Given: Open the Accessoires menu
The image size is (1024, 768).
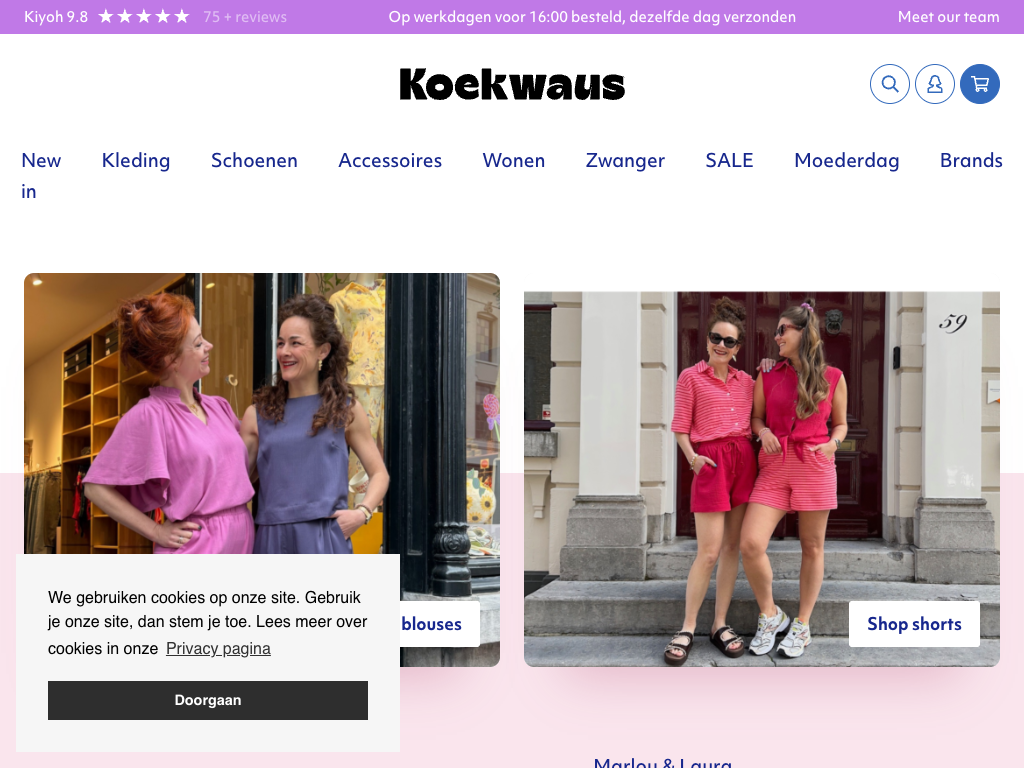Looking at the screenshot, I should [390, 161].
